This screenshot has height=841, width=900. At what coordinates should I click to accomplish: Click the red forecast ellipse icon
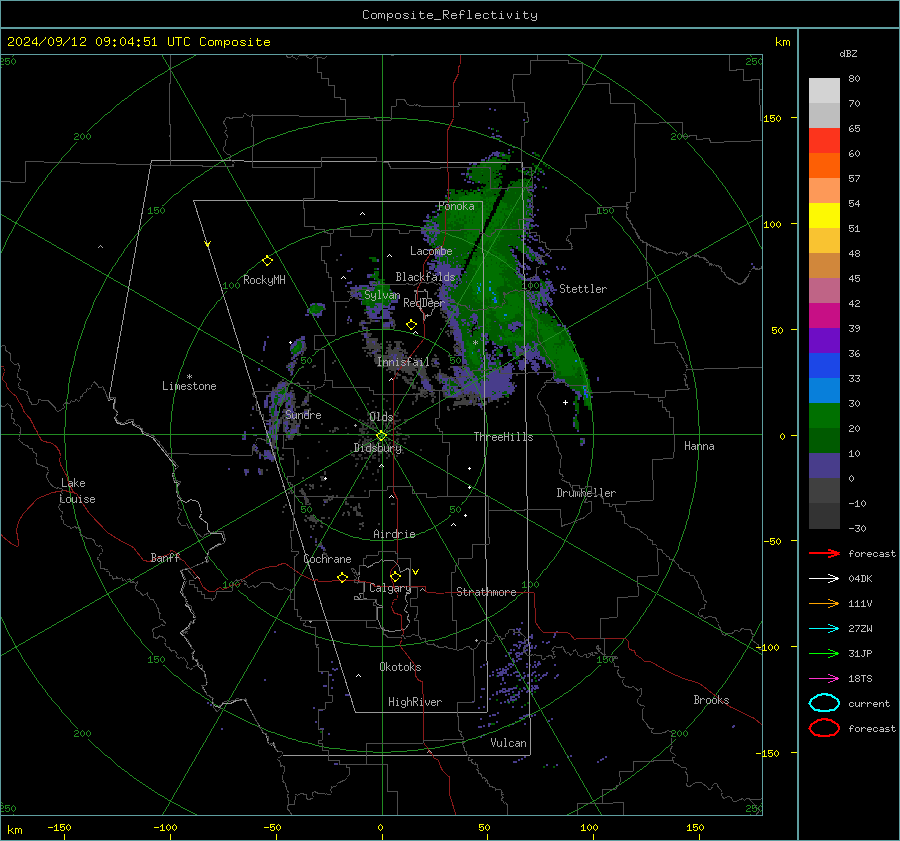824,728
